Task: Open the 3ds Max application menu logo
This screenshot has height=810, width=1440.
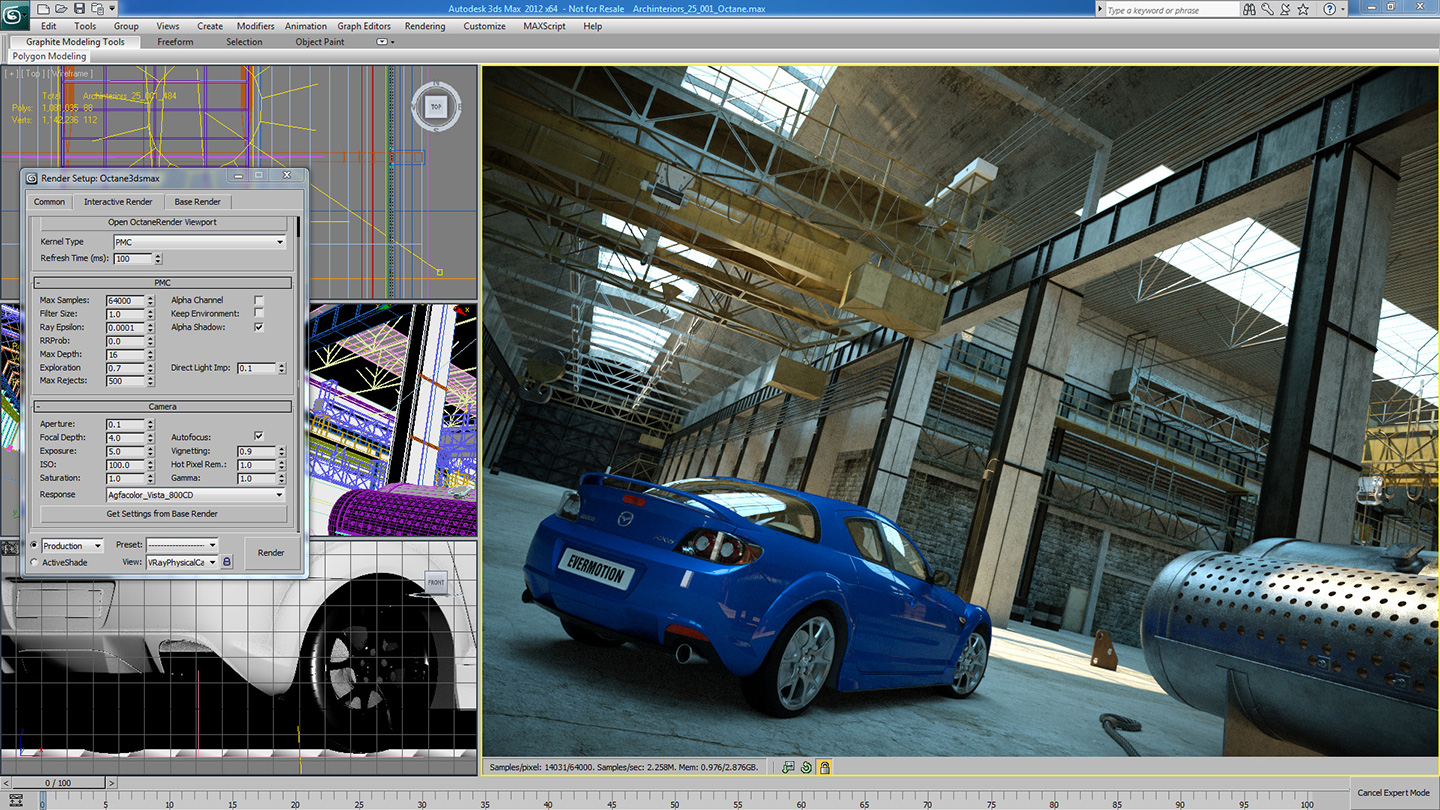Action: (x=15, y=13)
